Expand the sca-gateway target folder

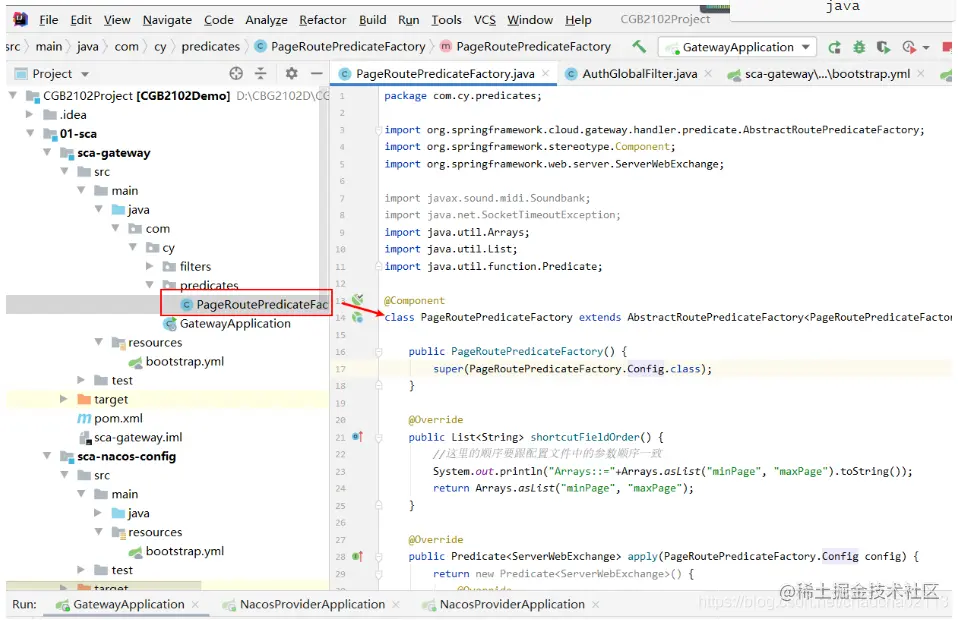(64, 399)
